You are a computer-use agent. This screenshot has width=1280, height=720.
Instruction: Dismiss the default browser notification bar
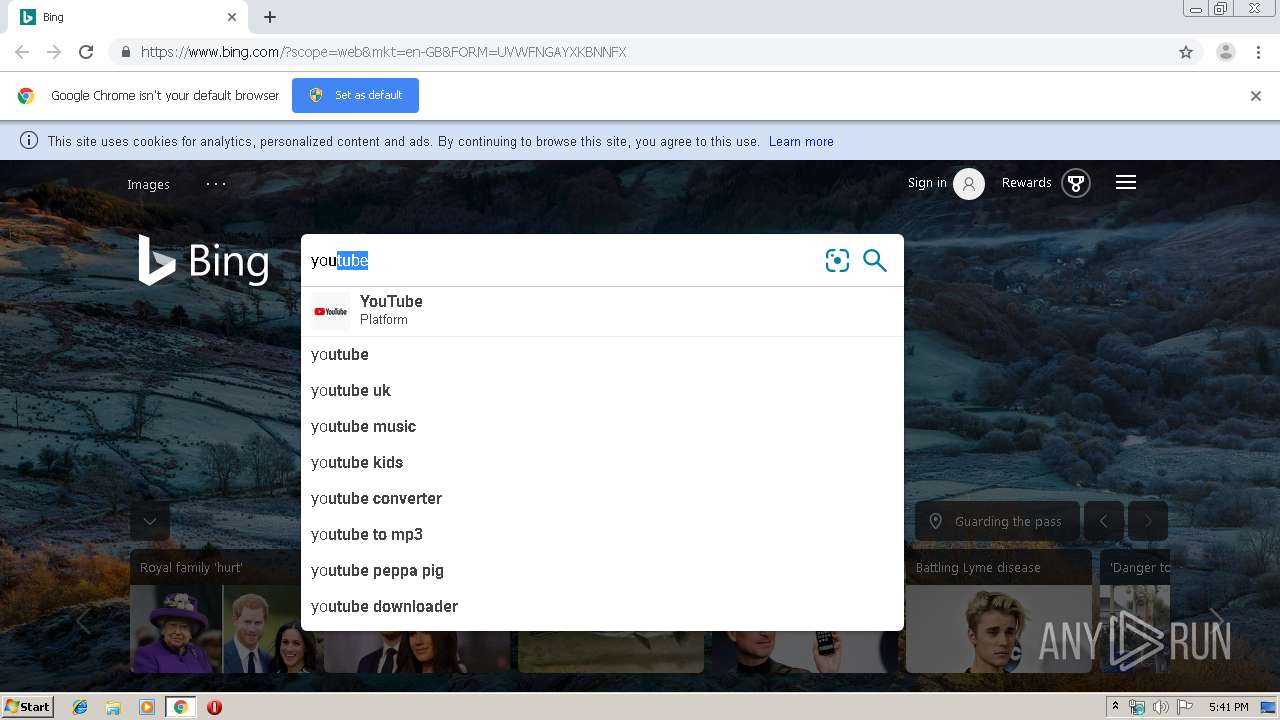(1256, 96)
